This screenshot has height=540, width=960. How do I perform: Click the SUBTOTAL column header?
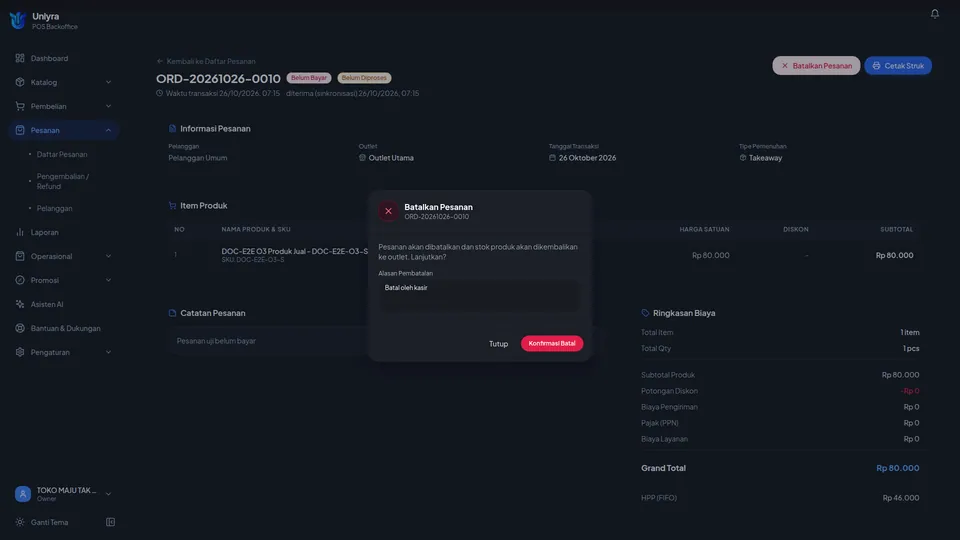(896, 230)
